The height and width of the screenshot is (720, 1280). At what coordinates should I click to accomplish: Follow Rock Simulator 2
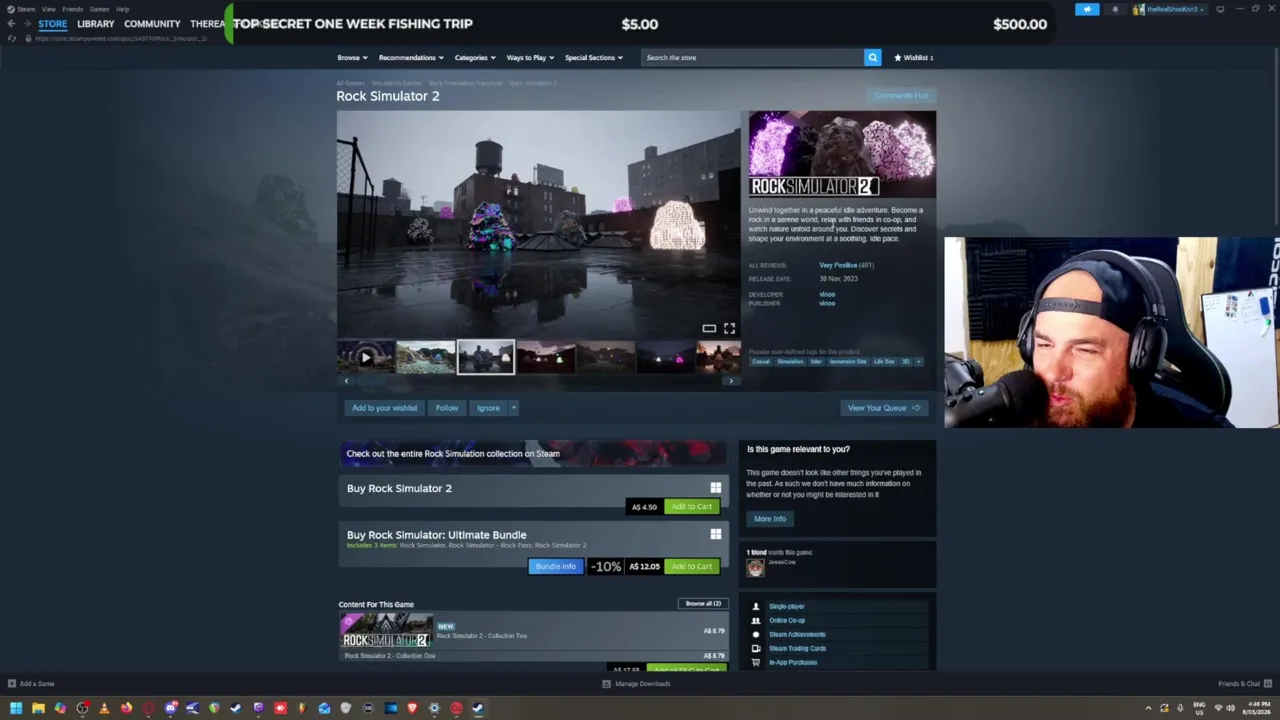click(447, 408)
